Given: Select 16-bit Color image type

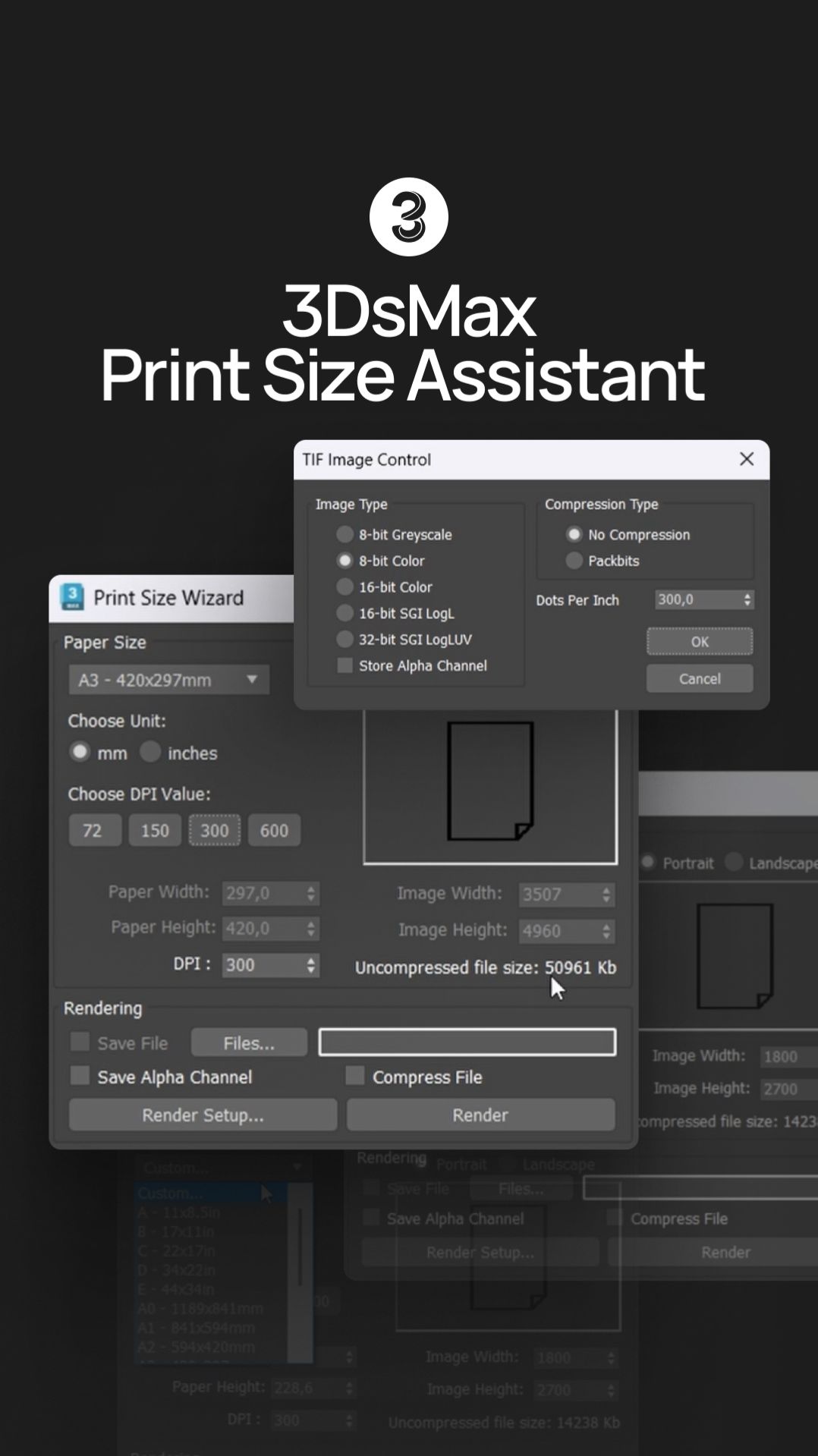Looking at the screenshot, I should [345, 587].
